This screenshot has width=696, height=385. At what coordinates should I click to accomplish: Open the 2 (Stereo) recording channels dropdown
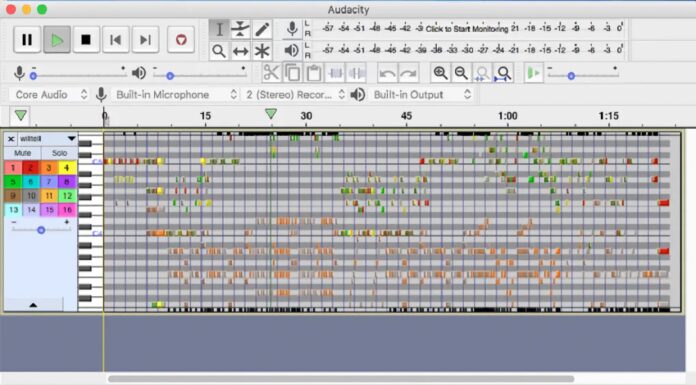tap(295, 95)
